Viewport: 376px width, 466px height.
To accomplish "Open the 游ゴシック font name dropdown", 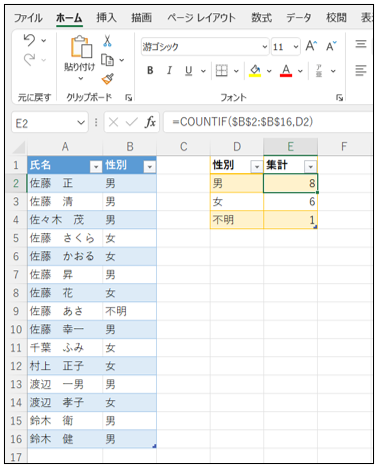I will (x=265, y=46).
